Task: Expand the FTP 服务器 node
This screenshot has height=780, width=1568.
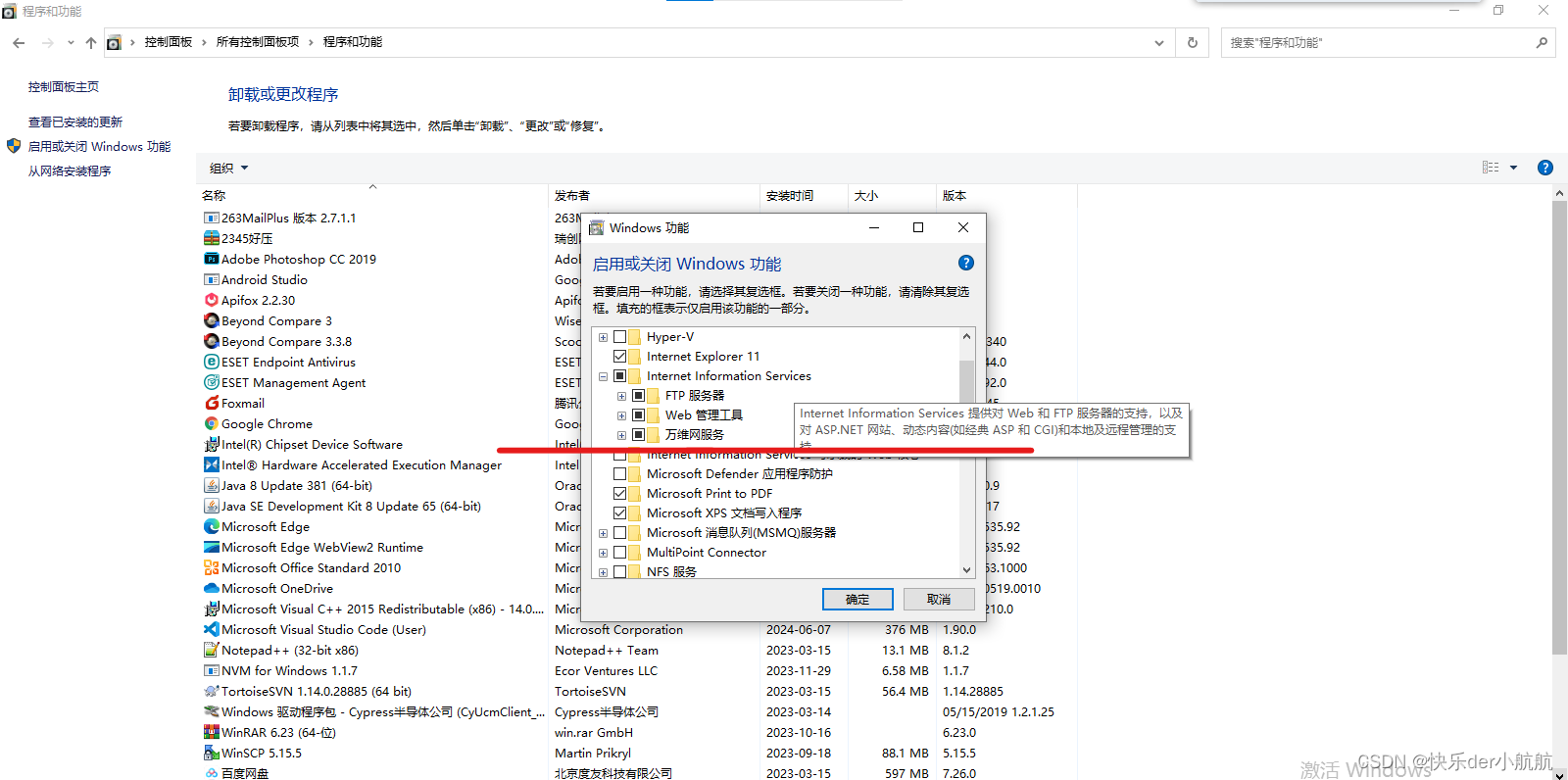Action: tap(621, 396)
